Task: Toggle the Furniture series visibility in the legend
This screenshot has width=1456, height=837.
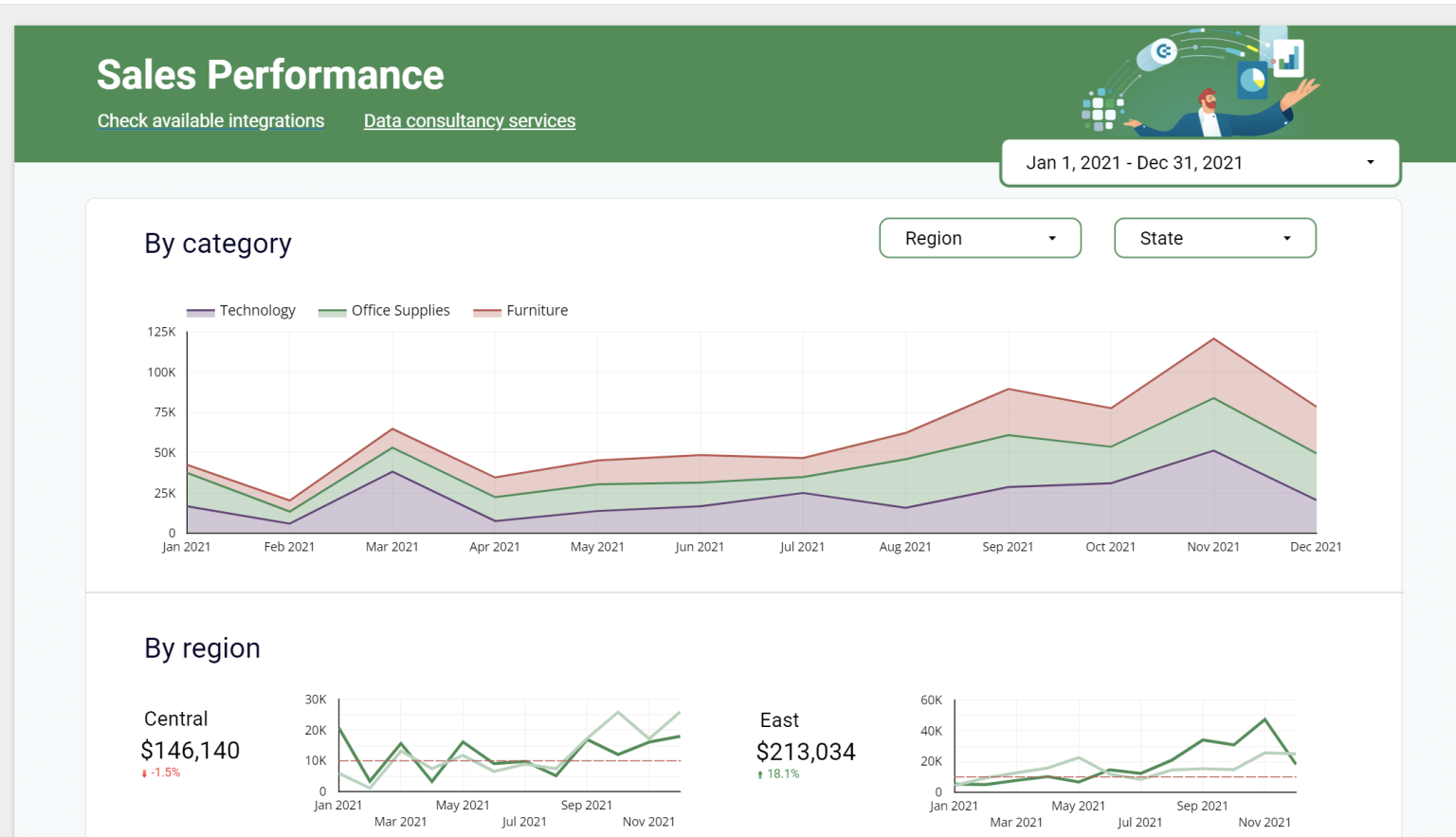Action: (537, 310)
